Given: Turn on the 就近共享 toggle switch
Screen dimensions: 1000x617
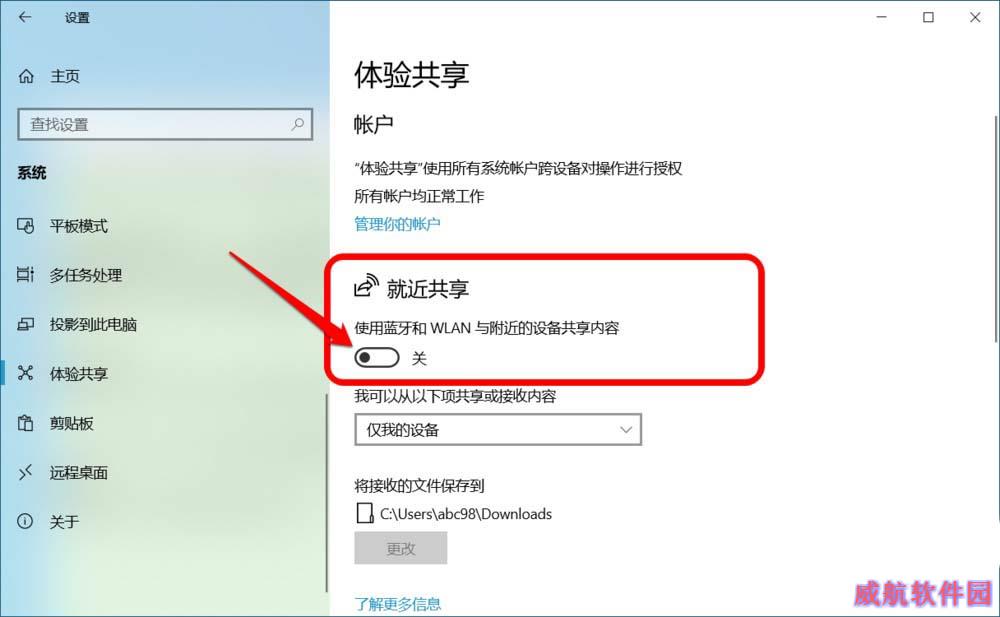Looking at the screenshot, I should coord(377,358).
